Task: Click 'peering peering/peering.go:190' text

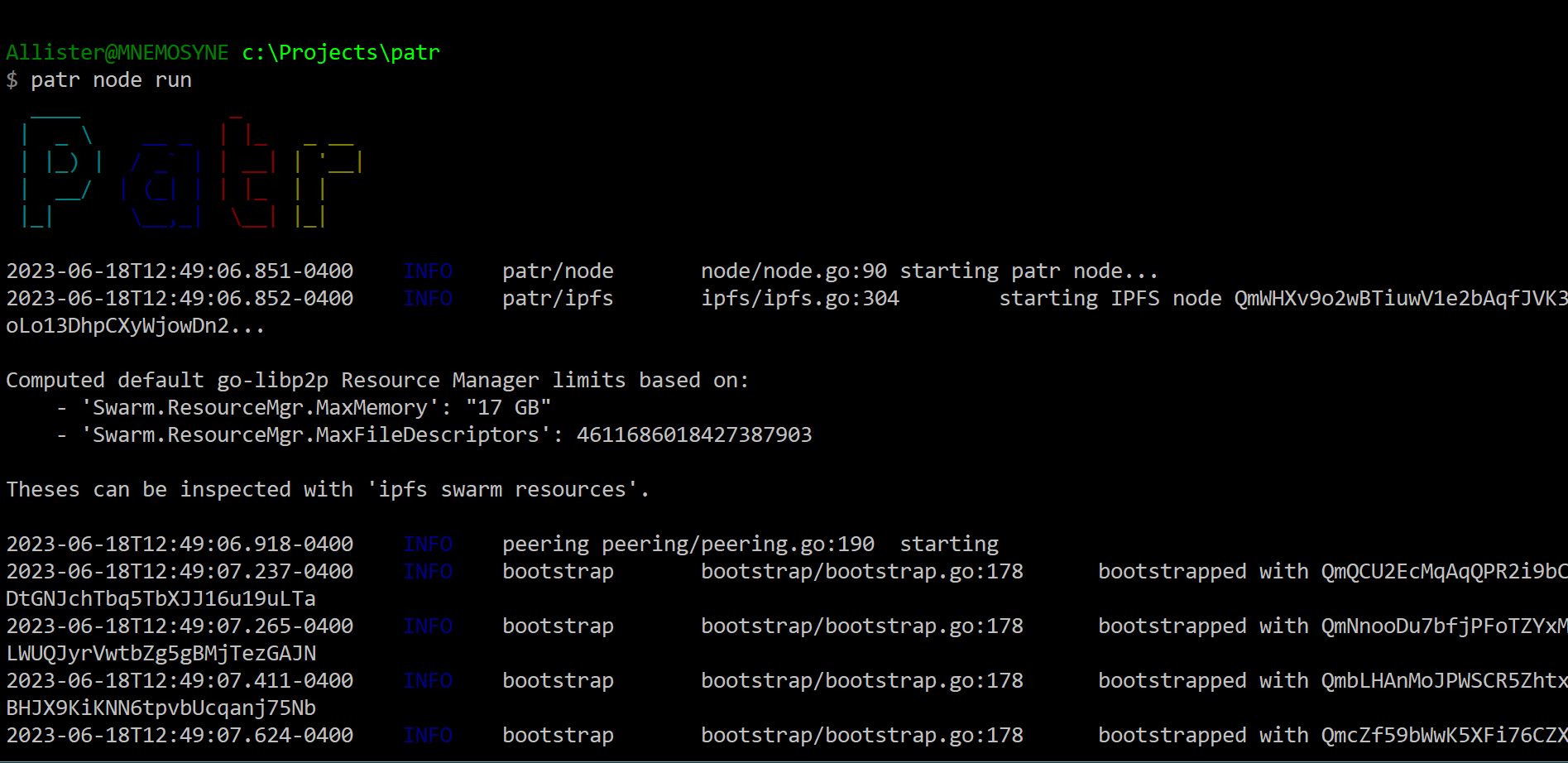Action: (688, 545)
